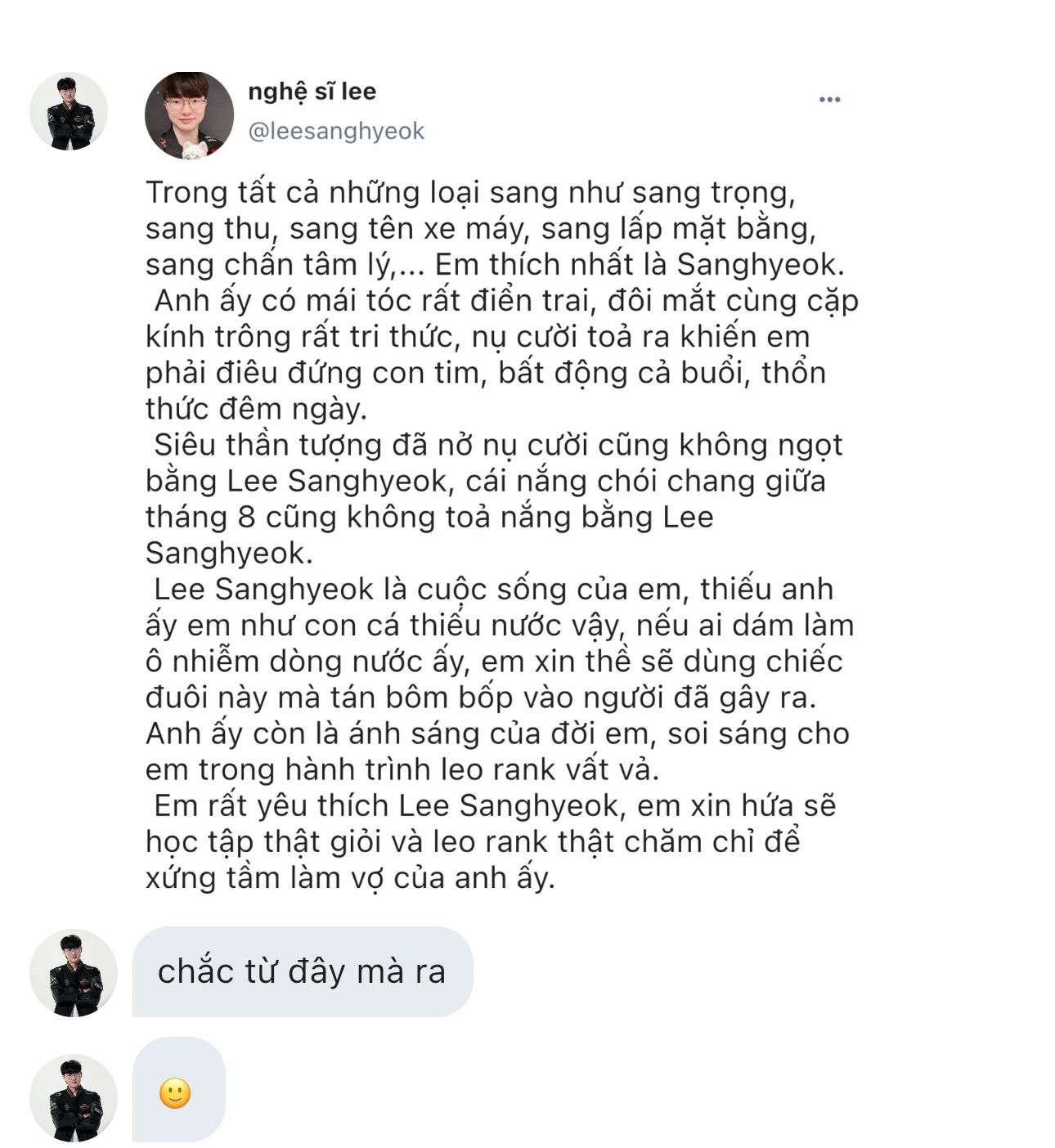The height and width of the screenshot is (1148, 1055).
Task: Tap tweet author's profile picture with glasses
Action: point(190,115)
